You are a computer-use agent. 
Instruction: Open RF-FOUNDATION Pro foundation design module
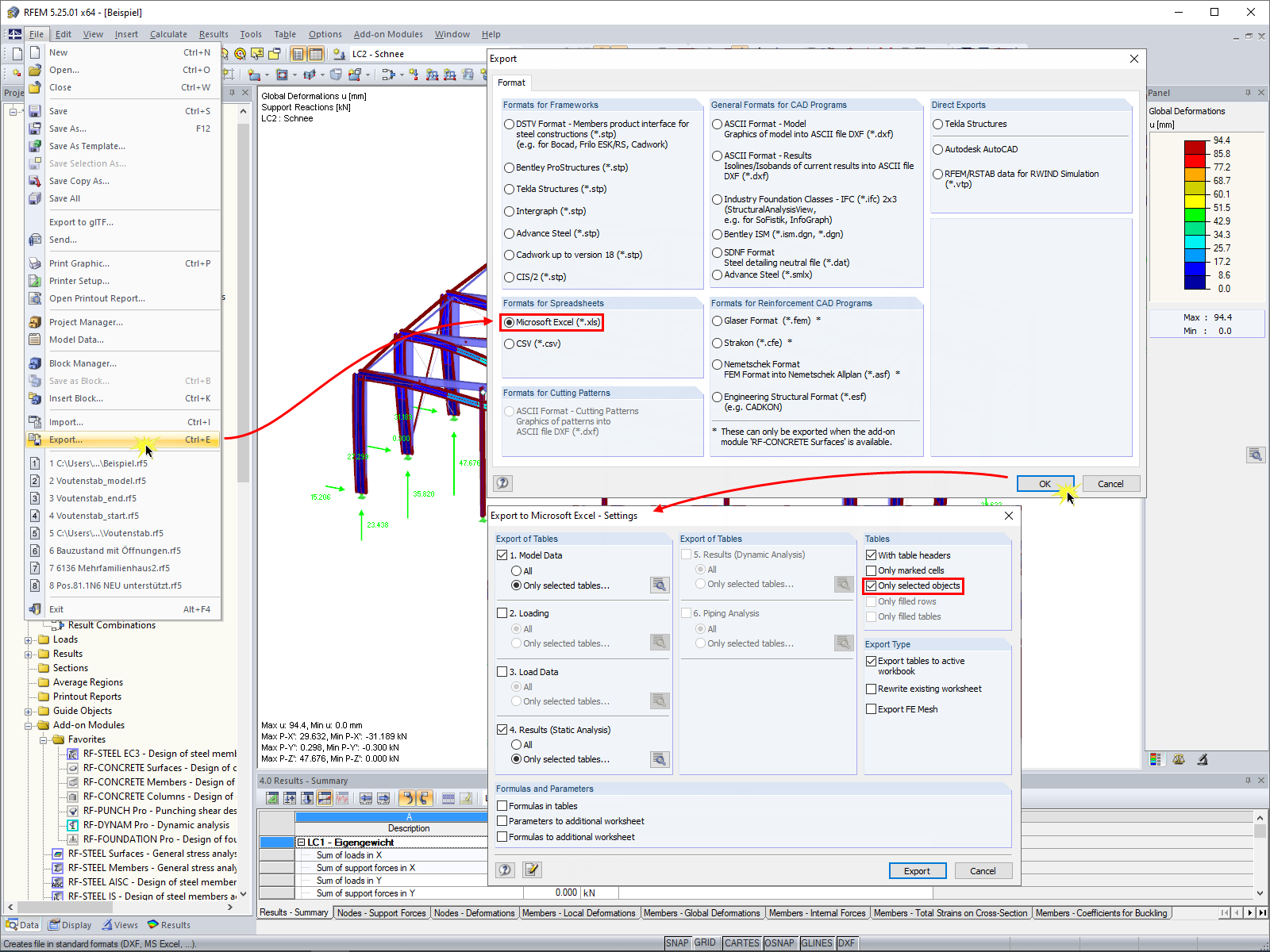click(73, 839)
